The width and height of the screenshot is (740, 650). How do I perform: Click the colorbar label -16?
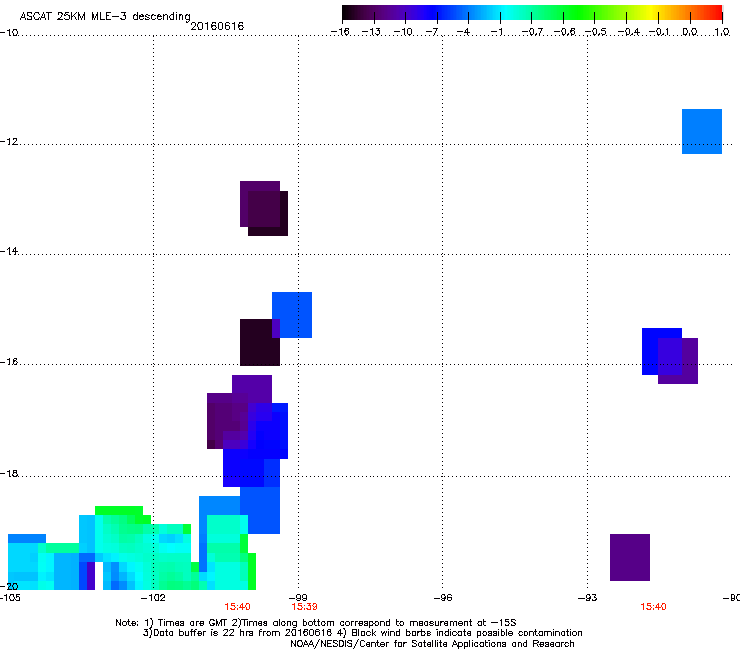coord(340,32)
